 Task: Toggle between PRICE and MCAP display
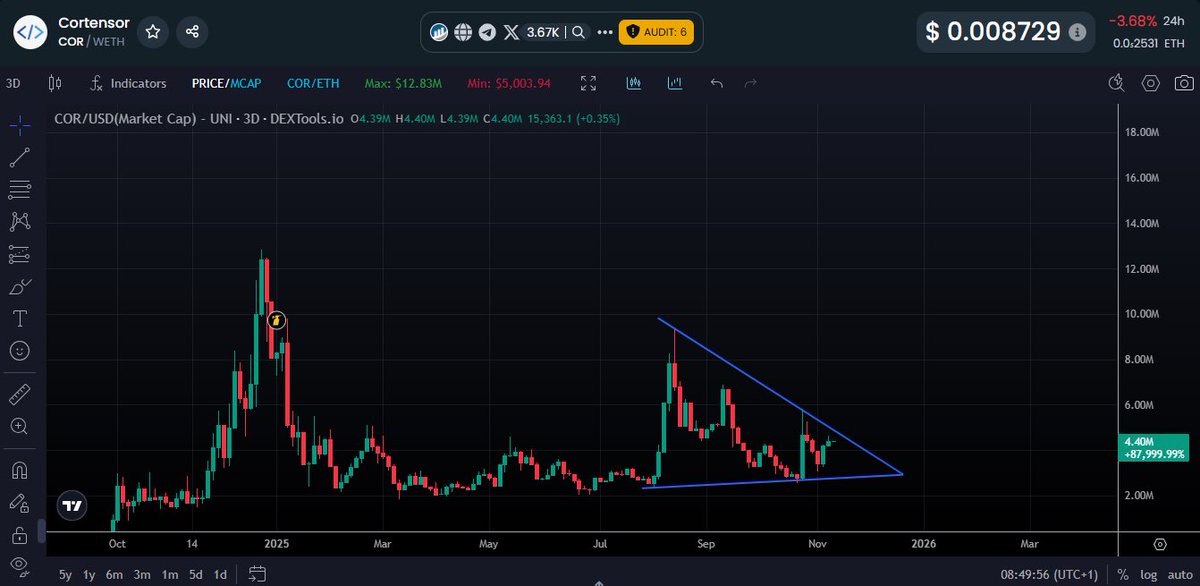tap(227, 83)
